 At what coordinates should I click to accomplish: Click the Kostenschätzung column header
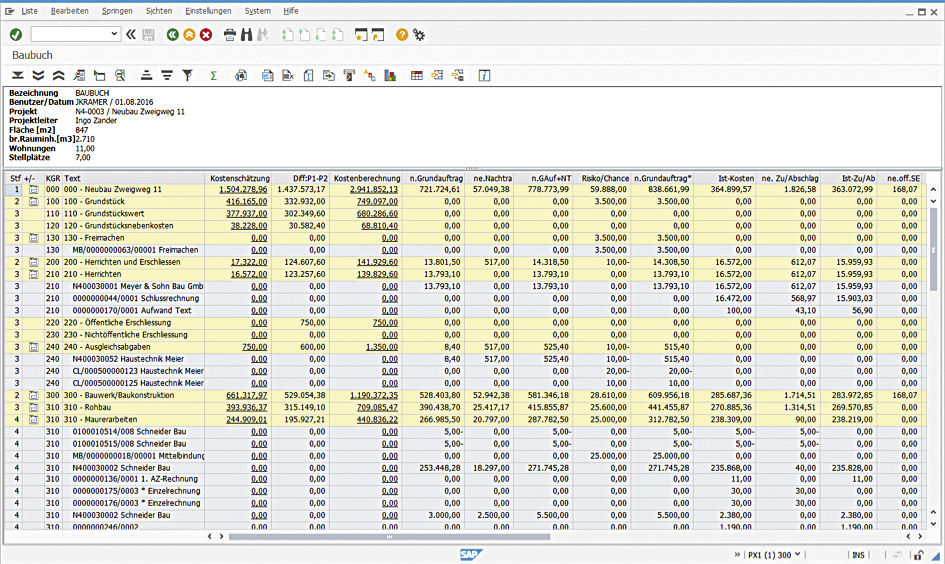pyautogui.click(x=238, y=177)
